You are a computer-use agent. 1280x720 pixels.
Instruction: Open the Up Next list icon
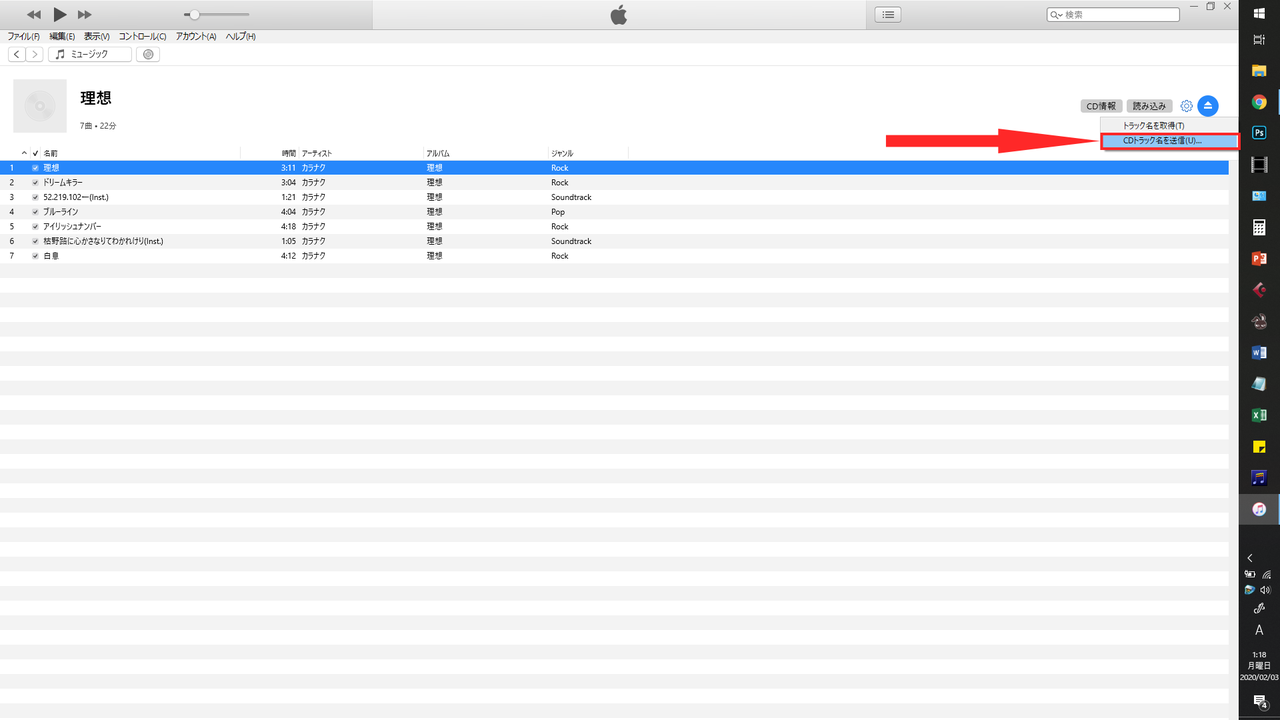[x=888, y=14]
